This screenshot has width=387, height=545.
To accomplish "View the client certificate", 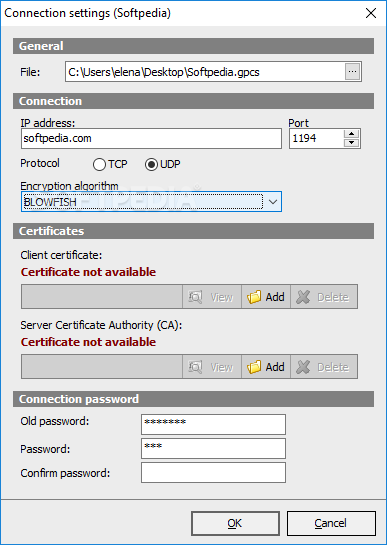I will pyautogui.click(x=212, y=297).
